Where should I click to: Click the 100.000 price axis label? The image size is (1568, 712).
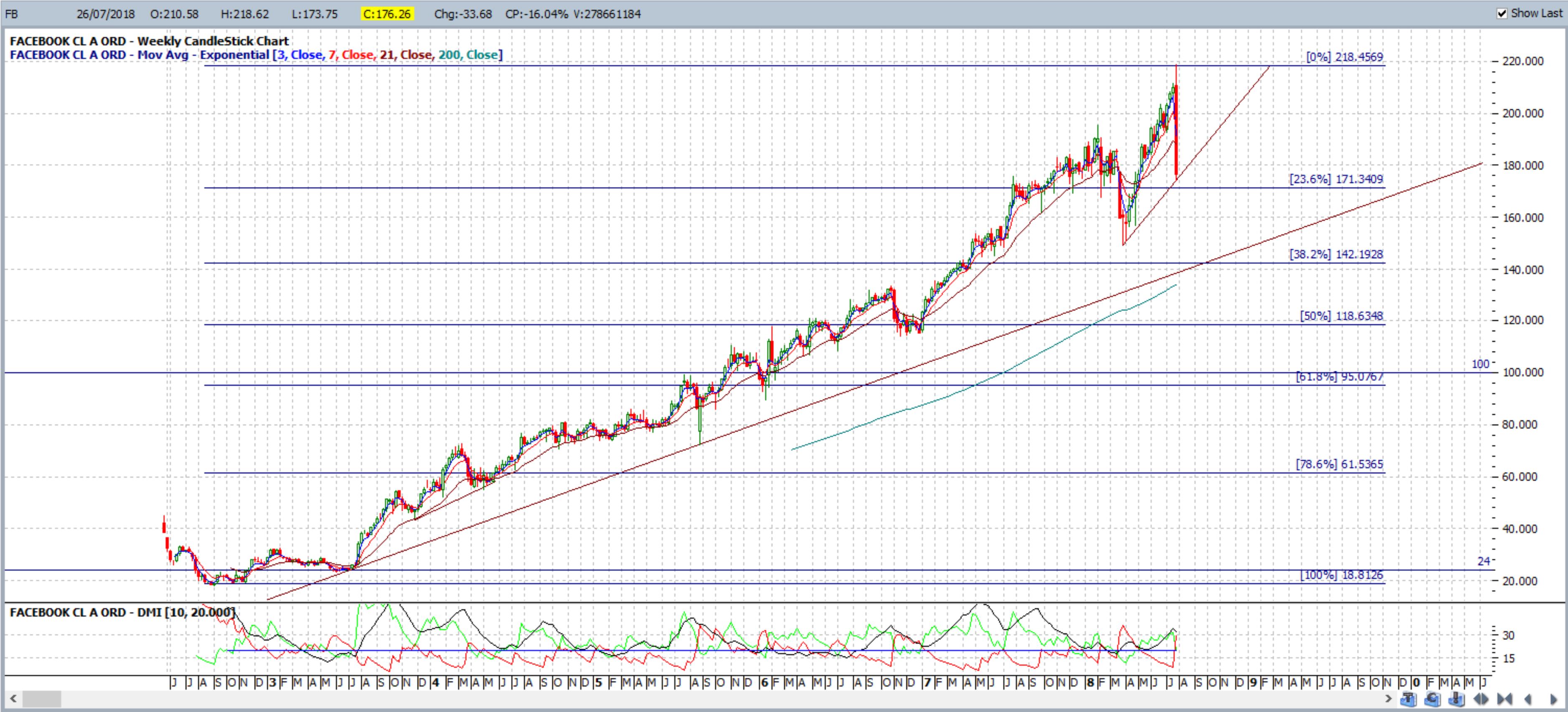(1523, 372)
